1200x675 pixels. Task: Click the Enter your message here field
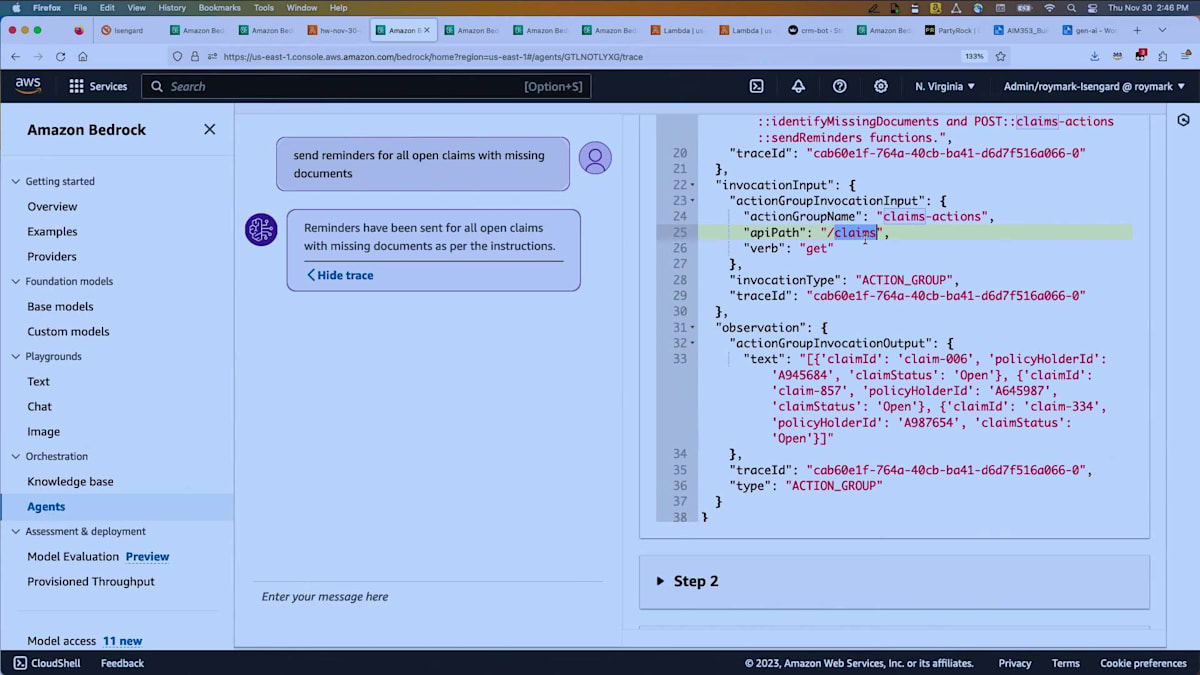click(428, 597)
